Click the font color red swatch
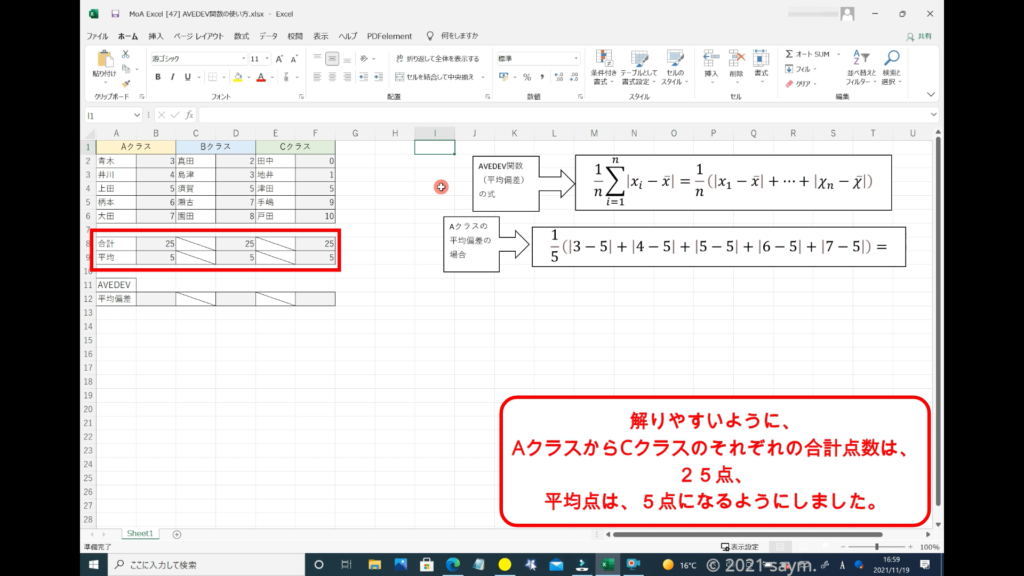The image size is (1024, 576). point(259,77)
